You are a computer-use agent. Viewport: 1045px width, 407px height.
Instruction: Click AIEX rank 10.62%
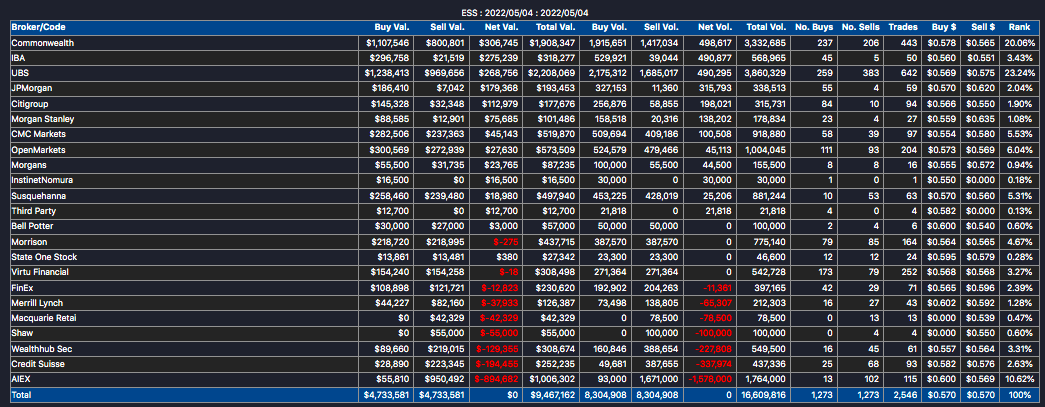1022,380
